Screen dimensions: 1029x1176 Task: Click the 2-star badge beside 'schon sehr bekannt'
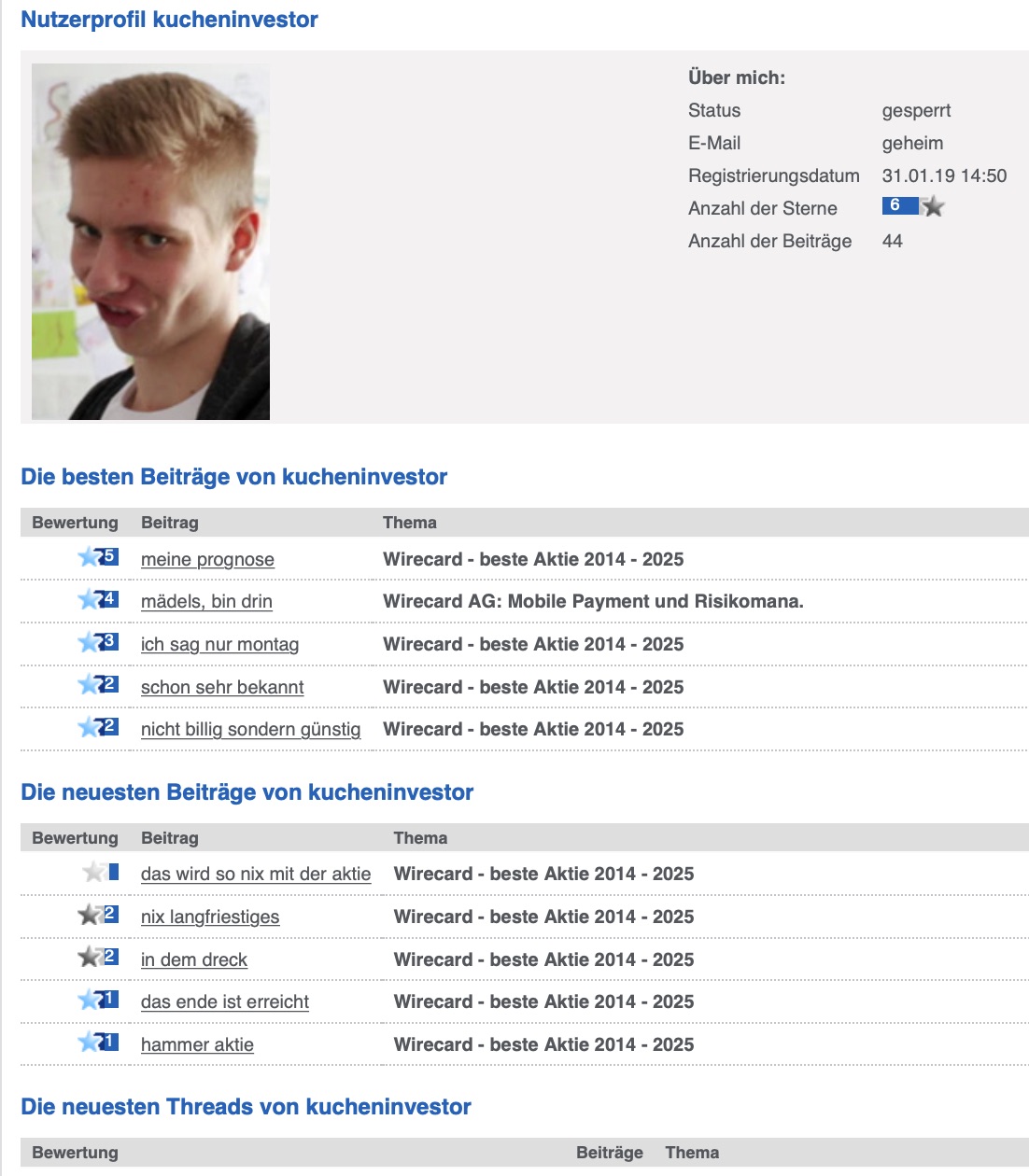(x=96, y=685)
